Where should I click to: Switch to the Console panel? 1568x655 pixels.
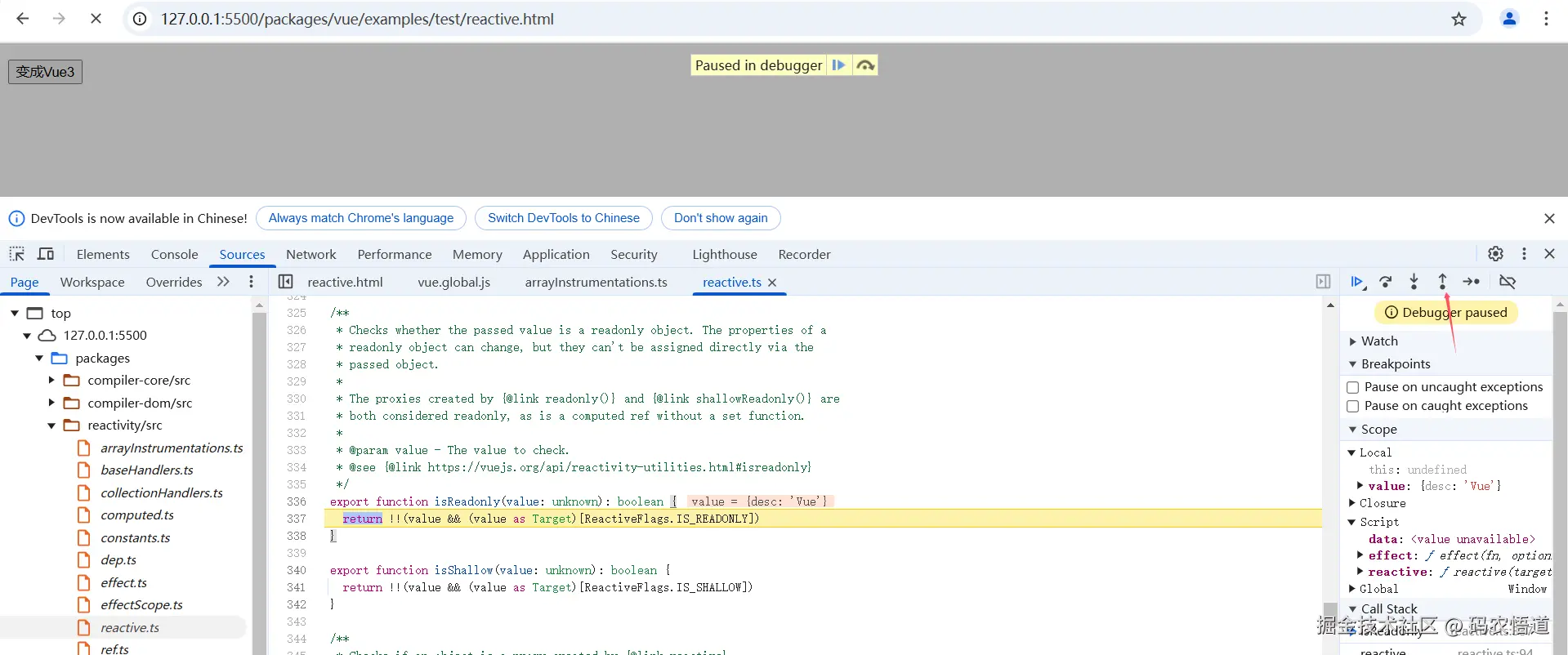point(174,255)
